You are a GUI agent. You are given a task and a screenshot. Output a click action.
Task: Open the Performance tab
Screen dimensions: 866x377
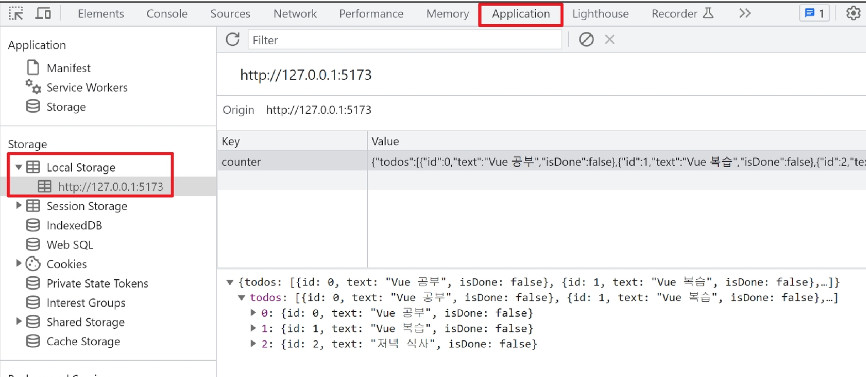point(371,14)
